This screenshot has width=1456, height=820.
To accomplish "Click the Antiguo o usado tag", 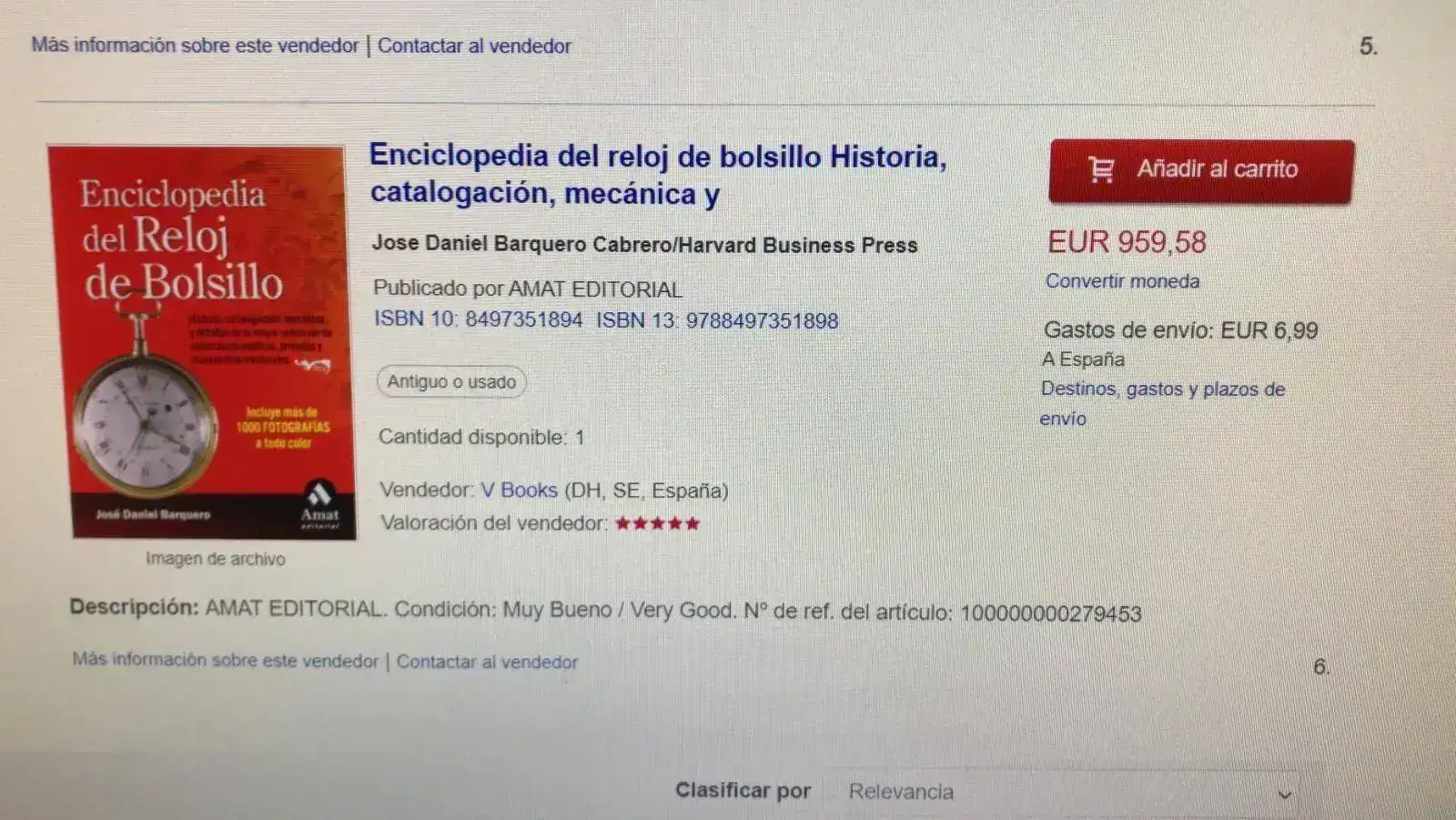I will click(451, 381).
